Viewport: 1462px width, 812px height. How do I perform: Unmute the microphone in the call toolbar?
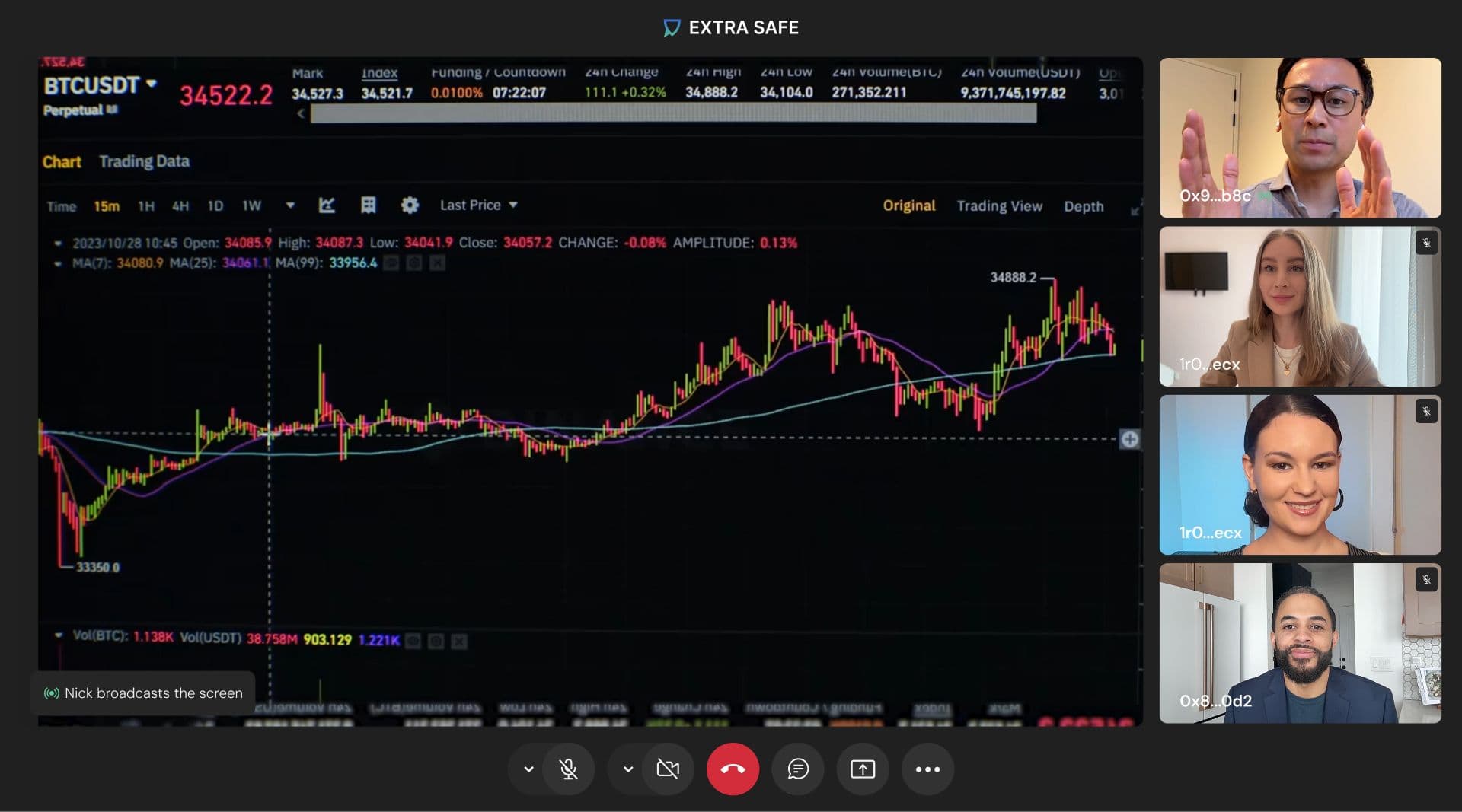[x=568, y=769]
